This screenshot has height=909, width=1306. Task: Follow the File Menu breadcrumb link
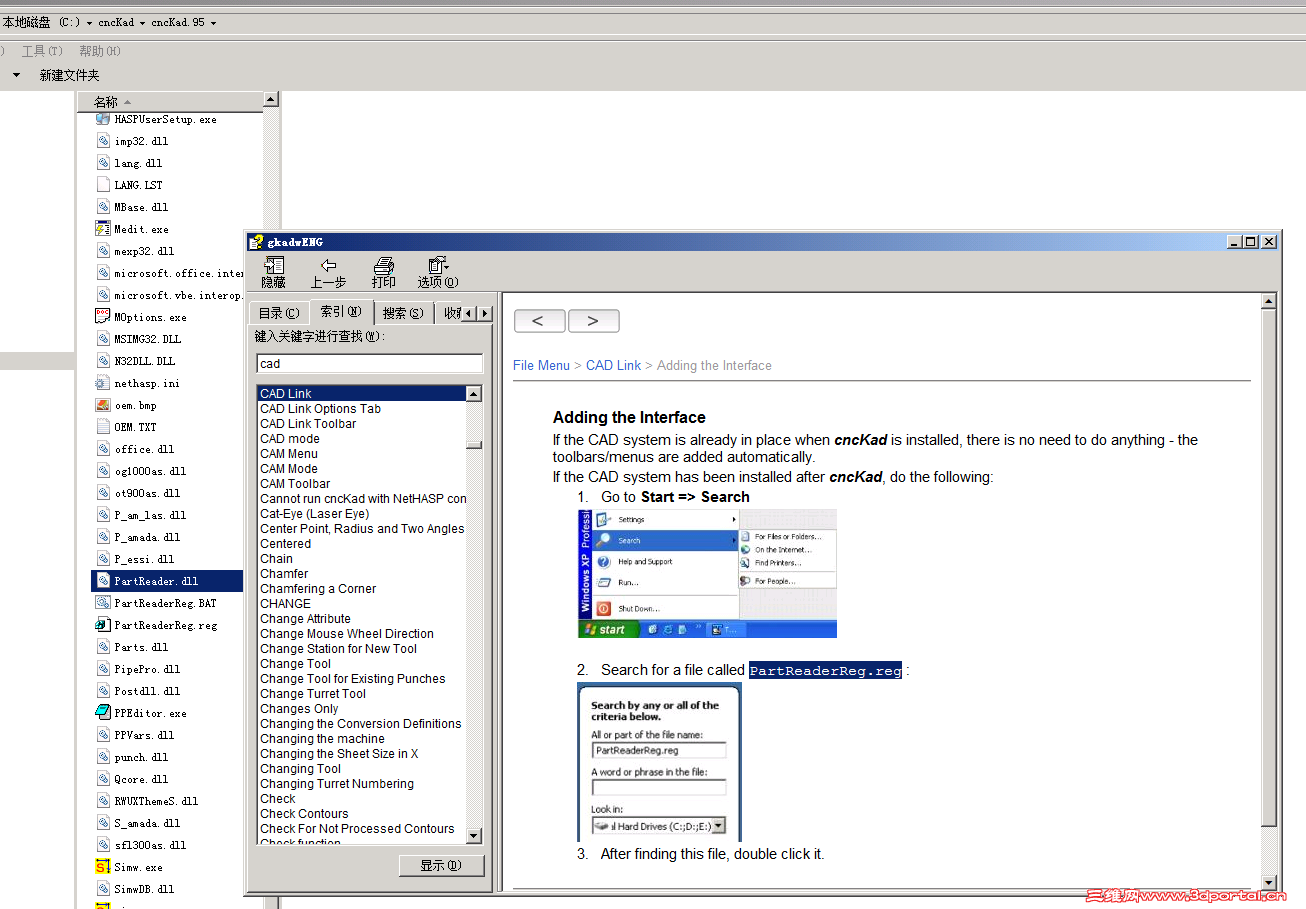click(541, 366)
